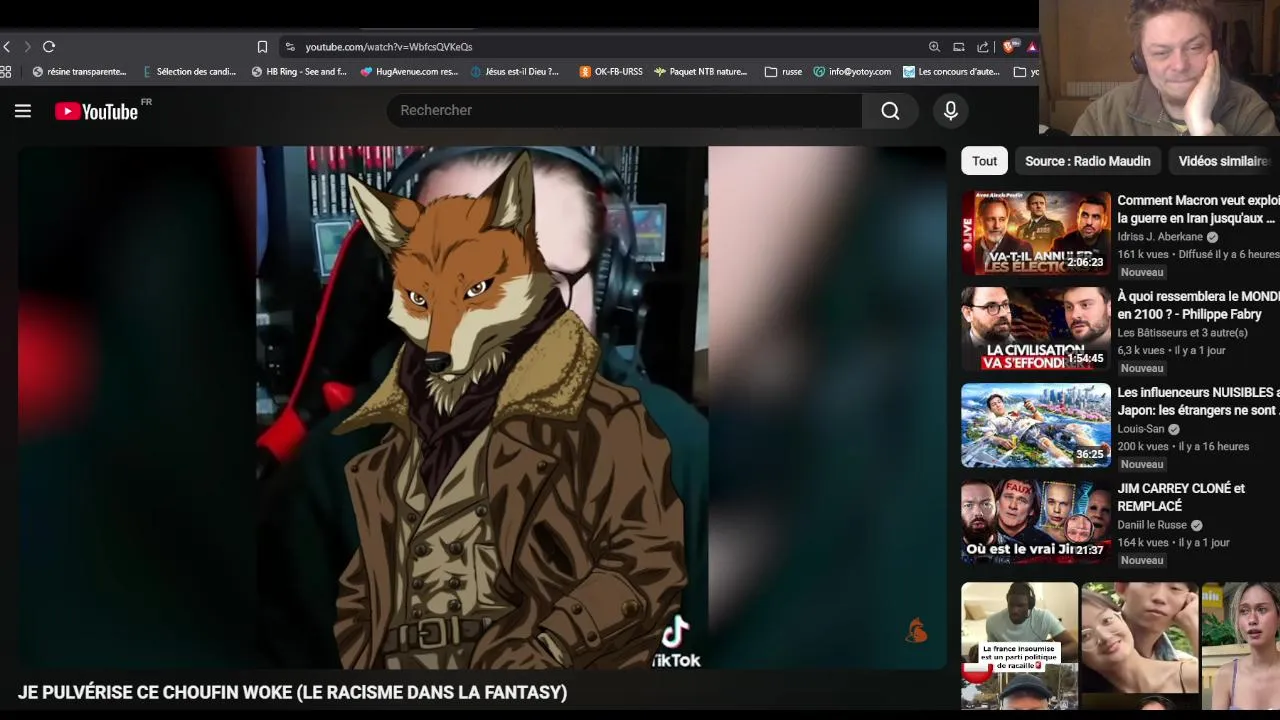Open channel Louis-San
The width and height of the screenshot is (1280, 720).
point(1141,429)
